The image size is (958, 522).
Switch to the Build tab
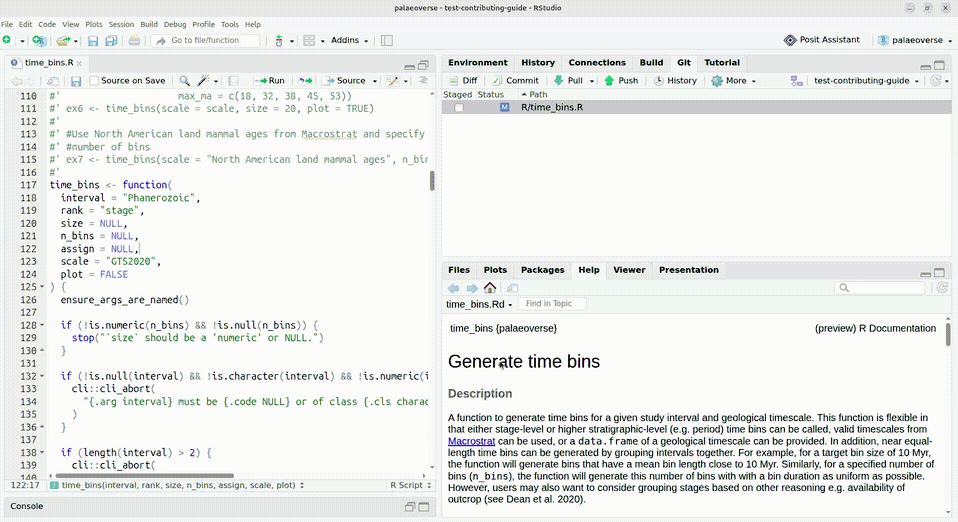(x=651, y=62)
